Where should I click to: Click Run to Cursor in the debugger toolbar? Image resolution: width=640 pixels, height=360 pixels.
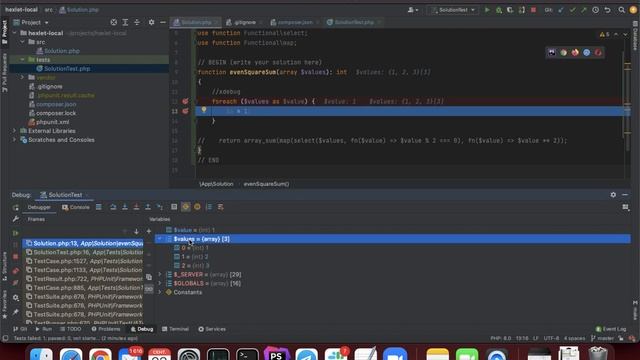coord(160,207)
